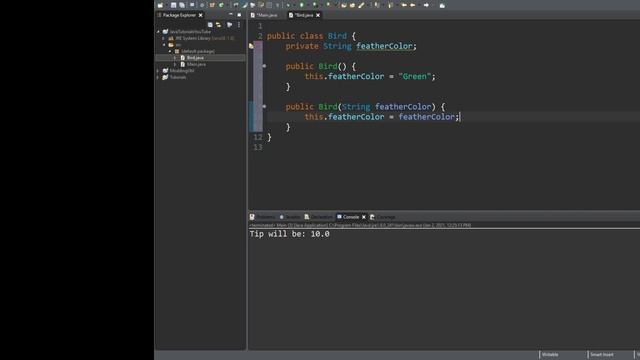Select the Package Explorer tab
The image size is (640, 360).
179,15
